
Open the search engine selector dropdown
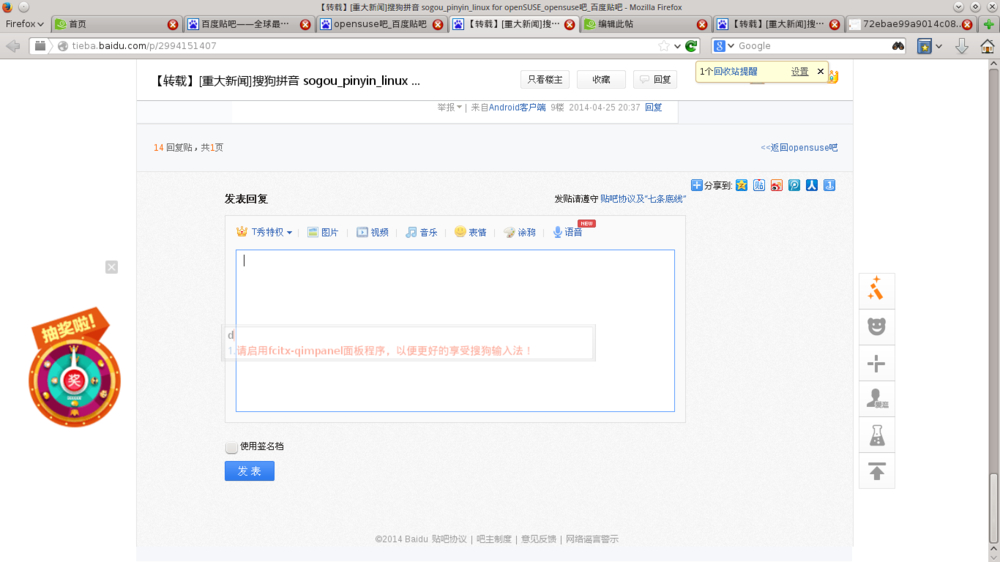724,46
